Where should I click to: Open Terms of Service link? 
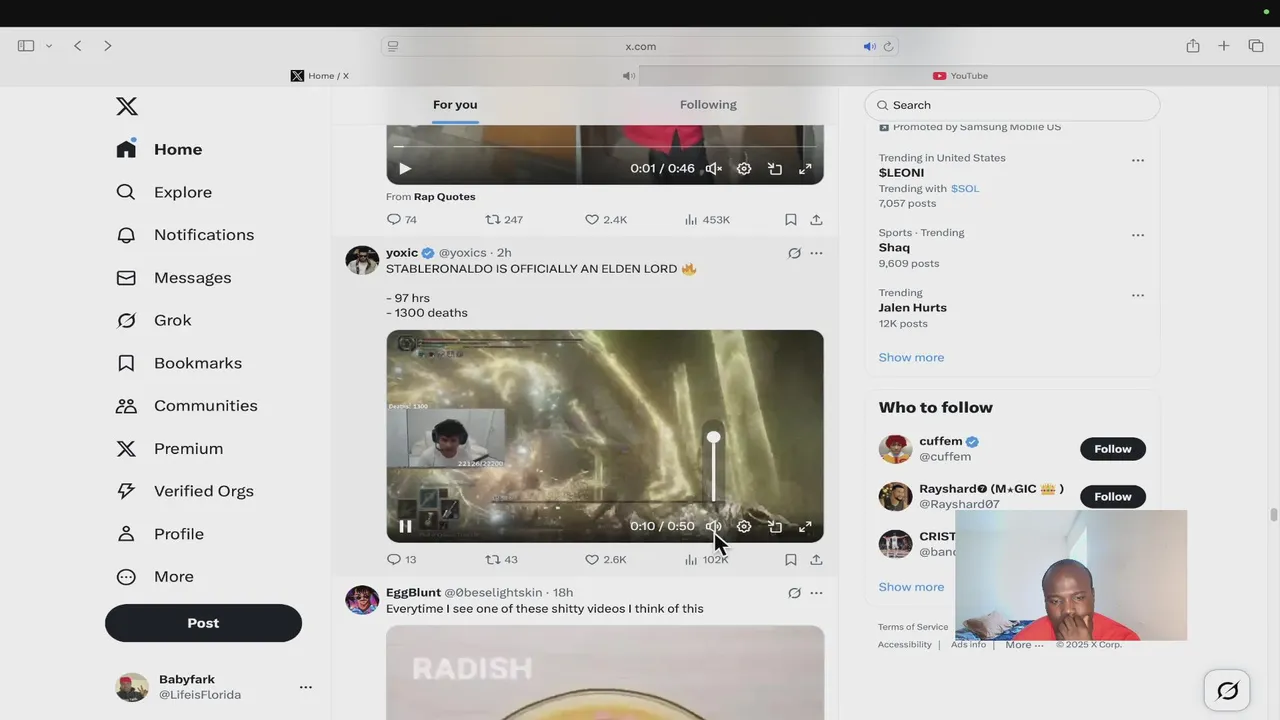(913, 627)
